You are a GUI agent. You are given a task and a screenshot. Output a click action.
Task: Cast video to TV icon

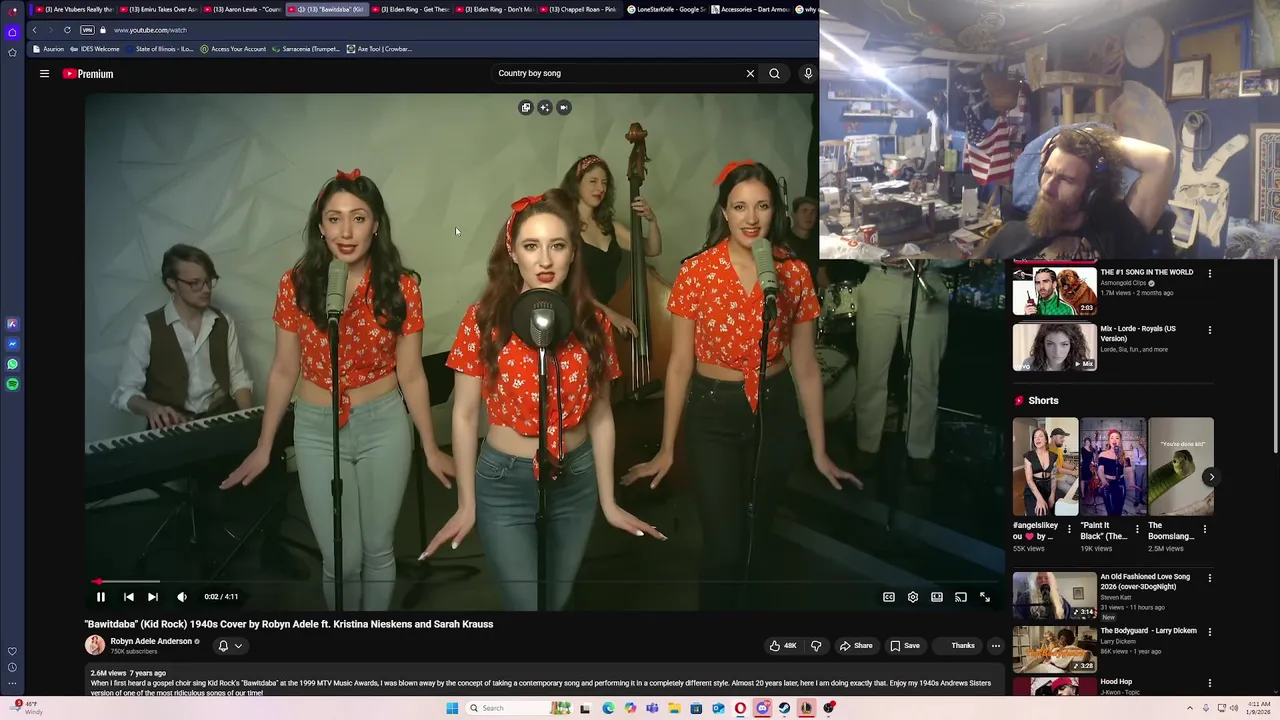pyautogui.click(x=961, y=597)
